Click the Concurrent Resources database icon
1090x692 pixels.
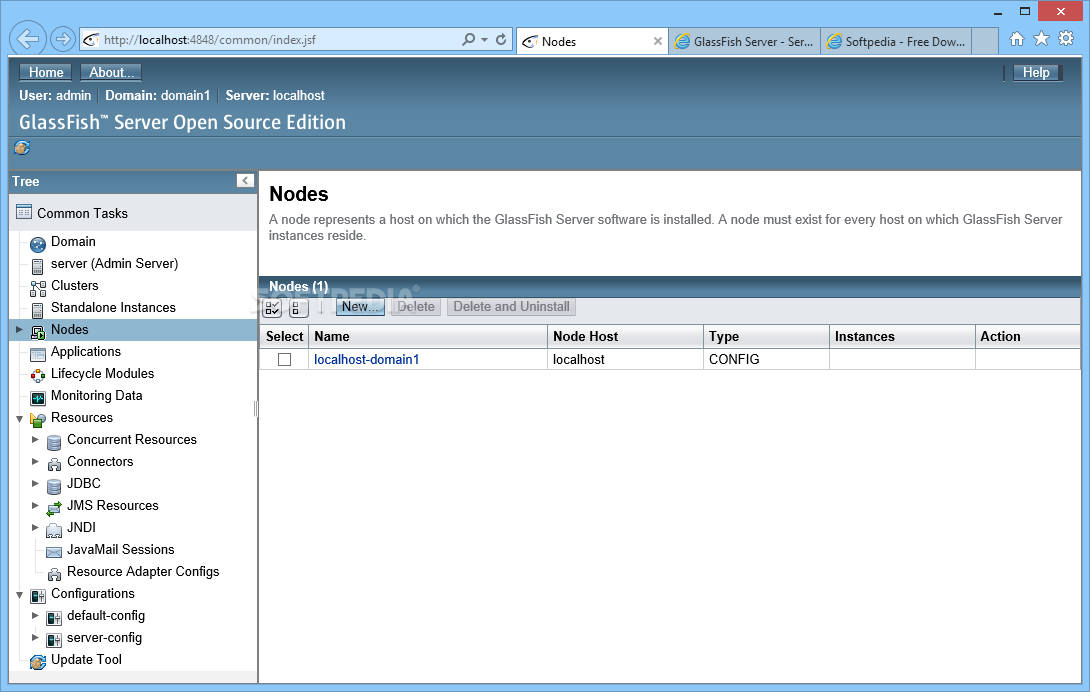pyautogui.click(x=54, y=442)
